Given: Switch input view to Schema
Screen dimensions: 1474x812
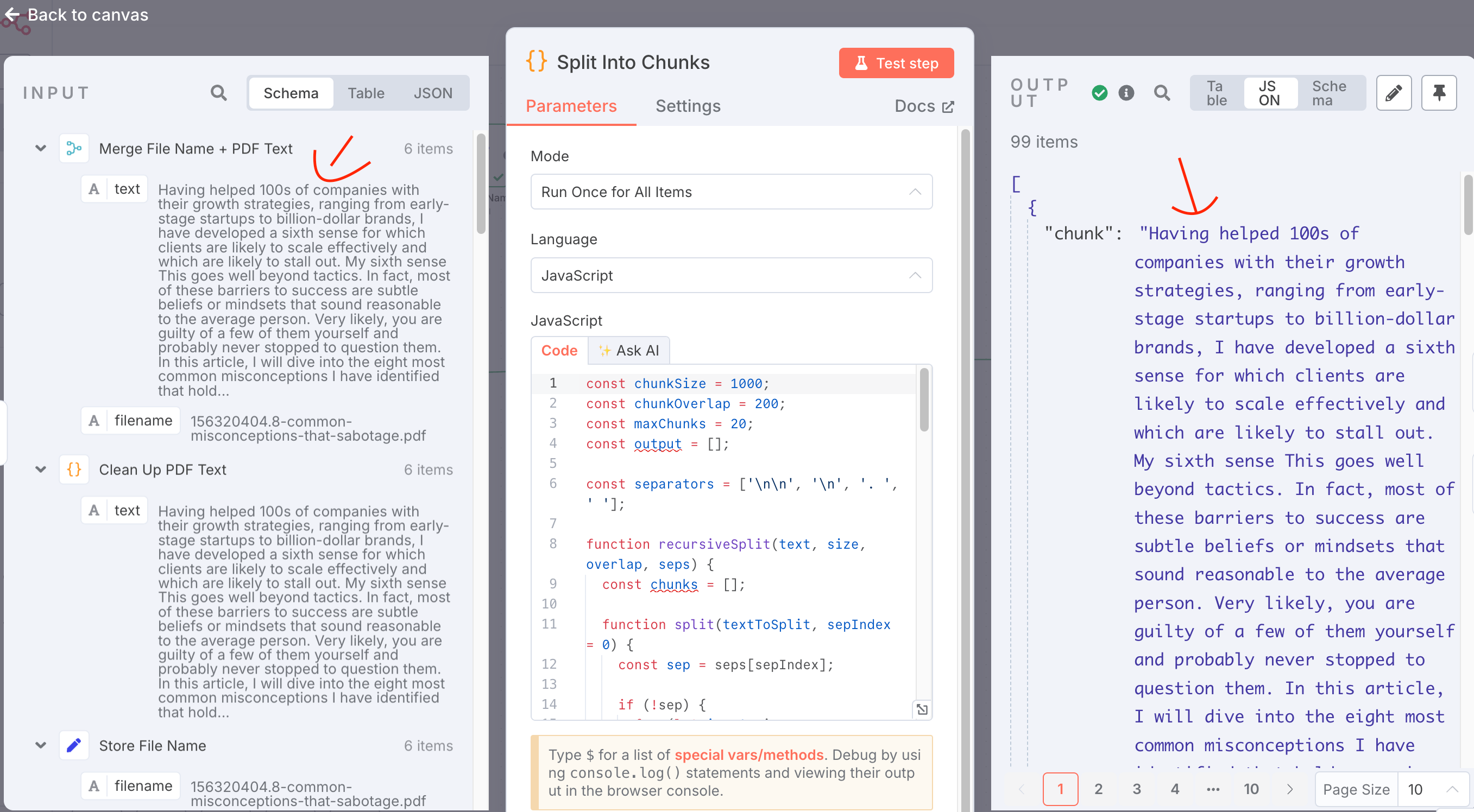Looking at the screenshot, I should click(291, 93).
